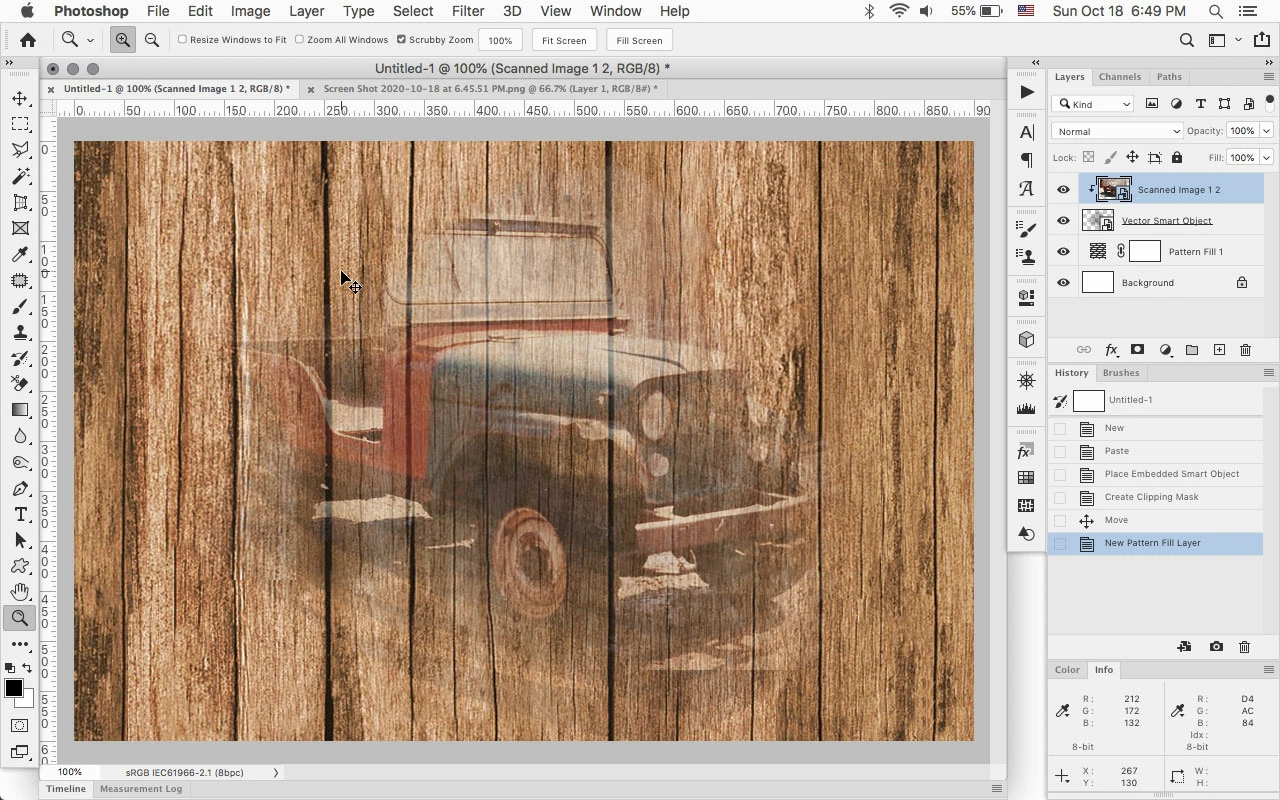Click the foreground color swatch
Screen dimensions: 1280x800
[13, 689]
